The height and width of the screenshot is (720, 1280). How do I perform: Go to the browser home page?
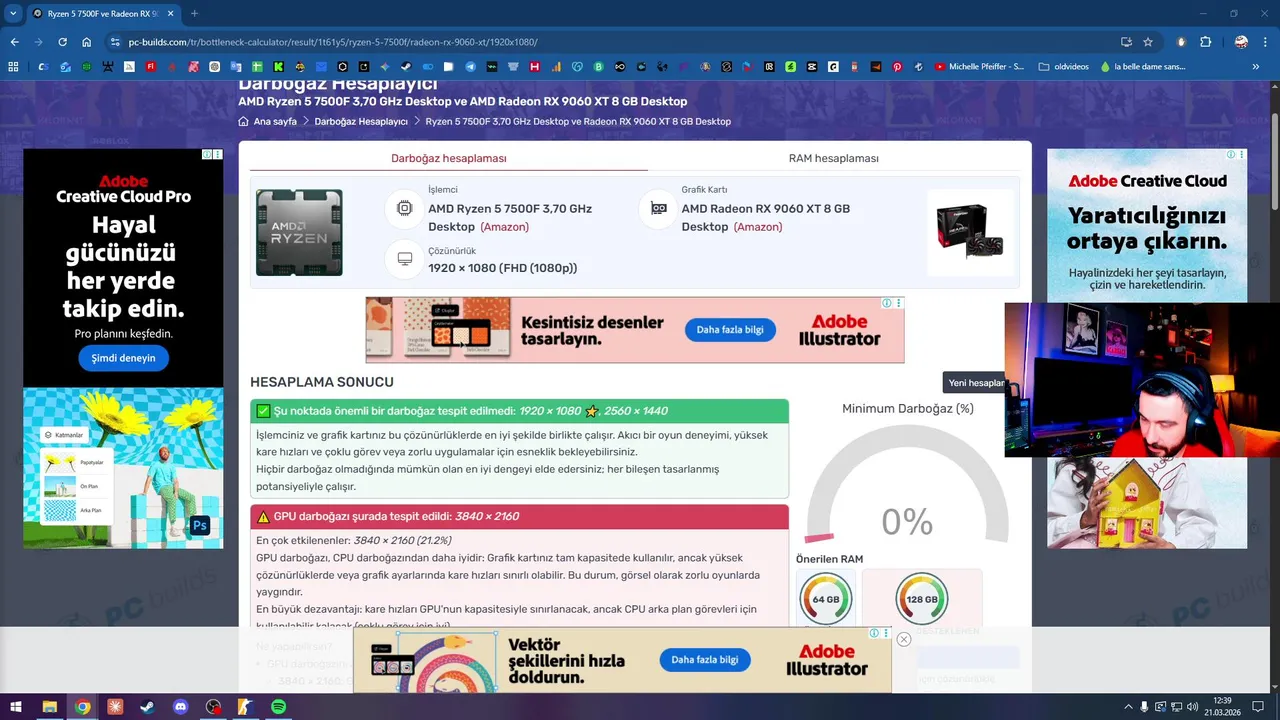(87, 42)
